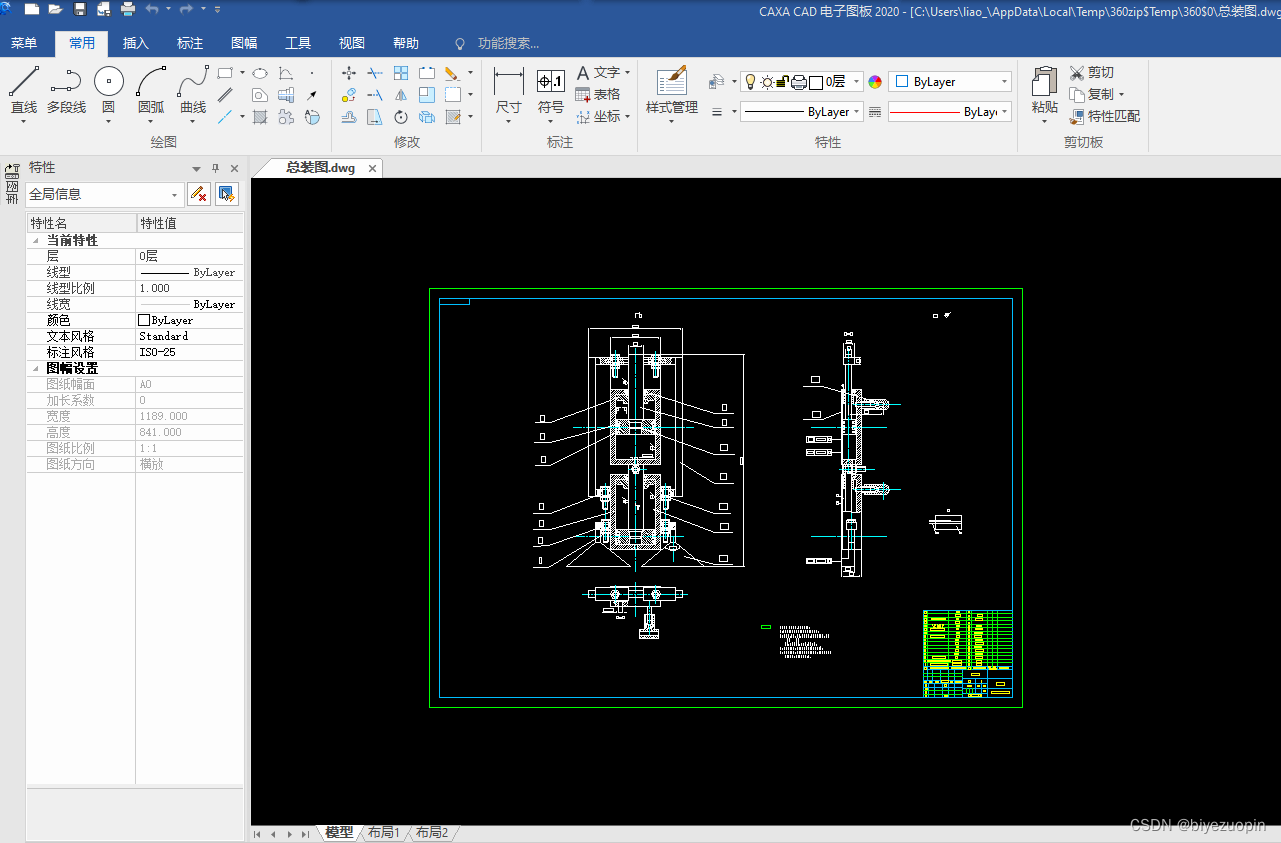Select the Polygon tool
The image size is (1281, 843).
(259, 95)
